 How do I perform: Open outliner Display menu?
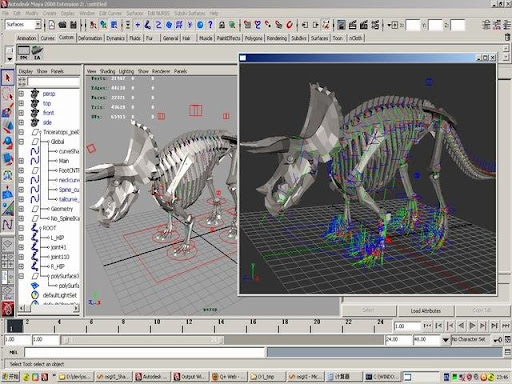click(26, 71)
